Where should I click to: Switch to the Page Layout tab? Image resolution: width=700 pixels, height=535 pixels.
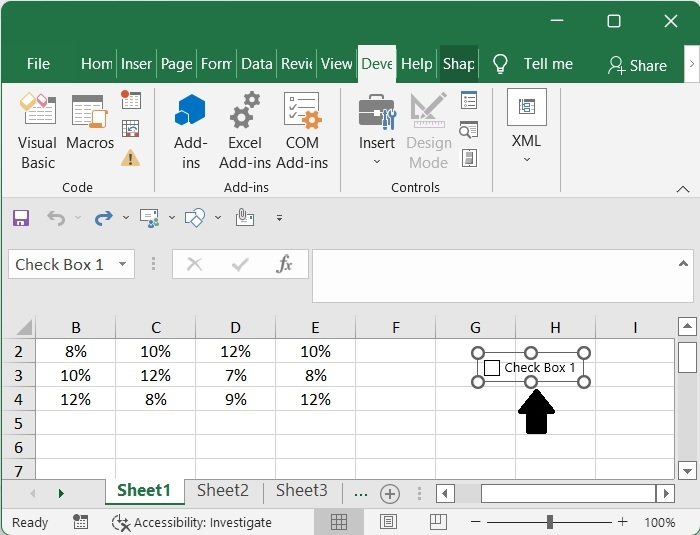(176, 63)
